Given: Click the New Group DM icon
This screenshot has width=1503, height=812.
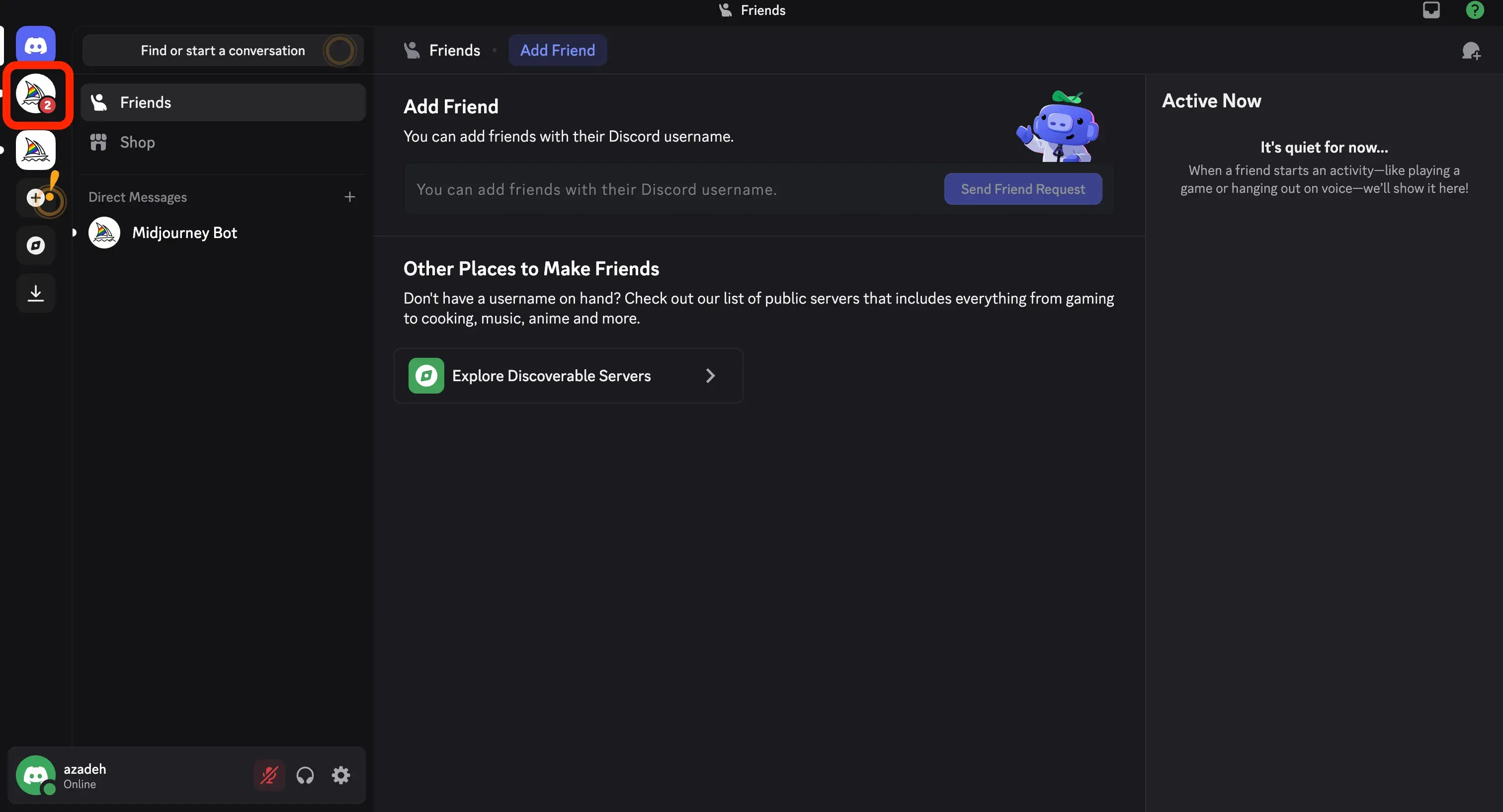Looking at the screenshot, I should [x=1470, y=51].
